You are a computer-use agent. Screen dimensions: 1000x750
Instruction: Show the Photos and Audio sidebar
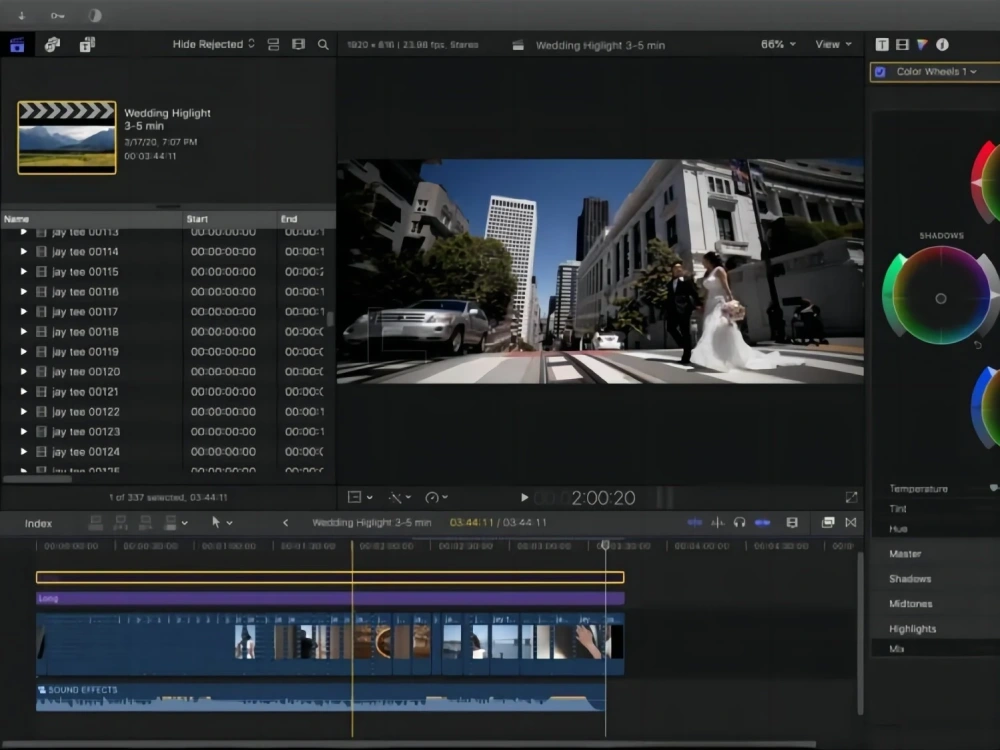(52, 45)
